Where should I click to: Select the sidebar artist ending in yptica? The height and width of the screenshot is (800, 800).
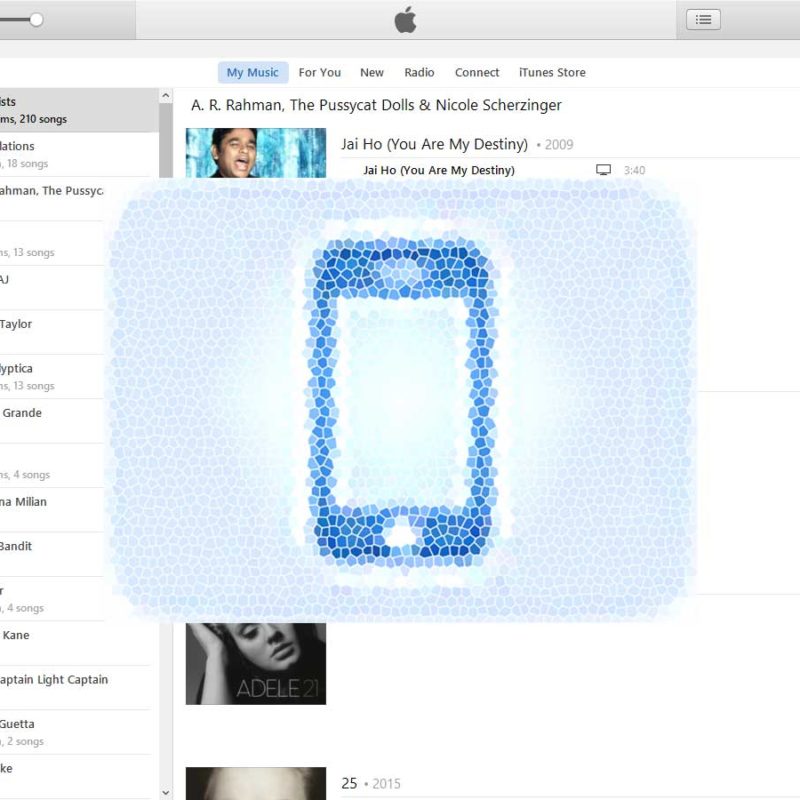[x=51, y=377]
